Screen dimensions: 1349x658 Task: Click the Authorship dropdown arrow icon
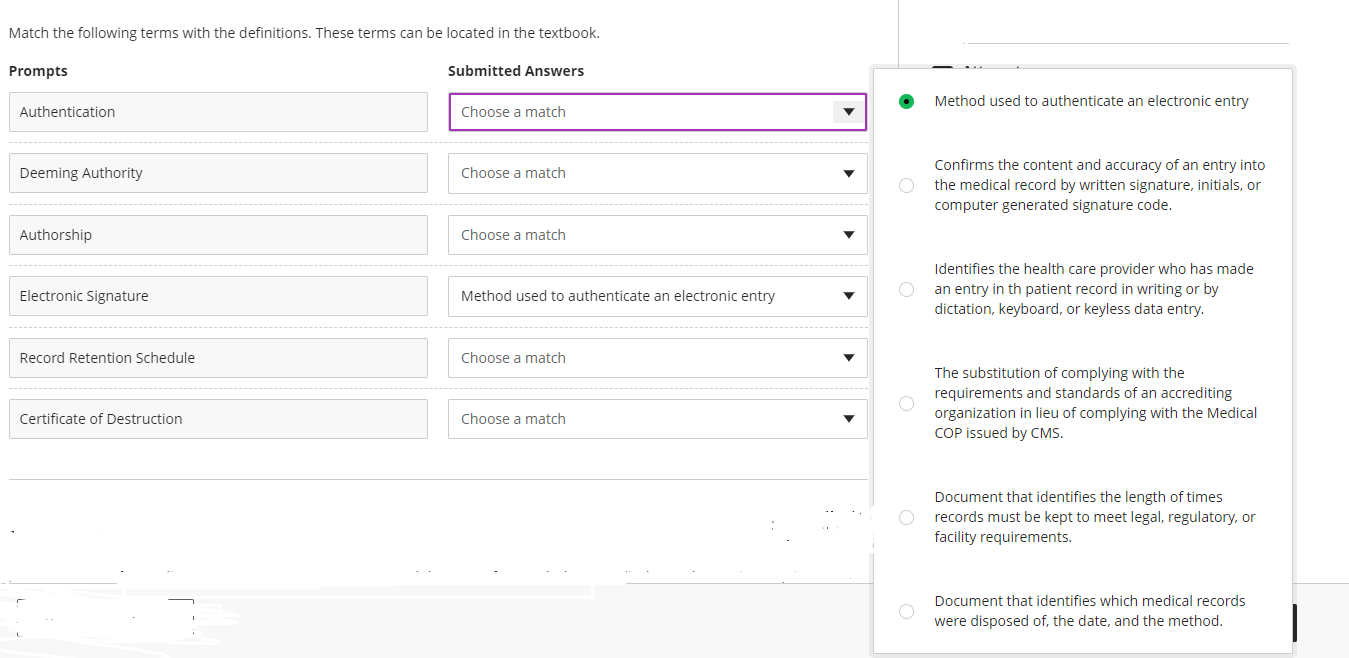click(848, 235)
